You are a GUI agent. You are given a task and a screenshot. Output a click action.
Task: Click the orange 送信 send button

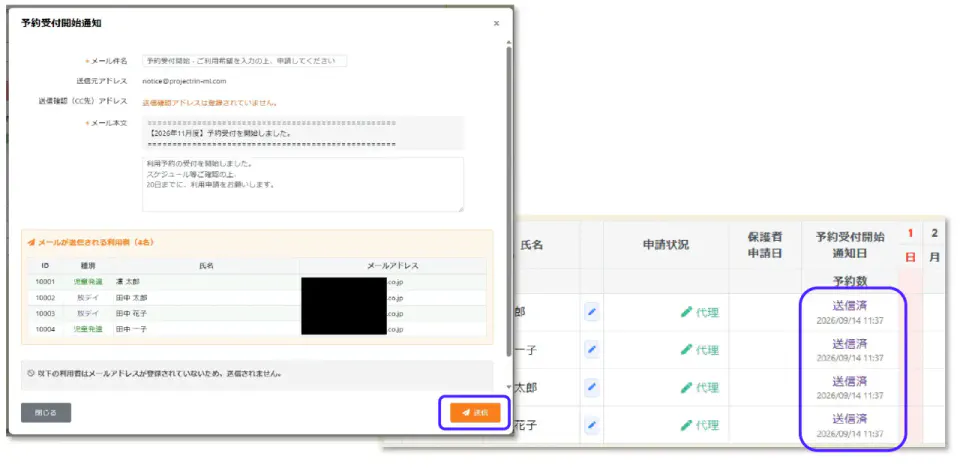[x=475, y=412]
